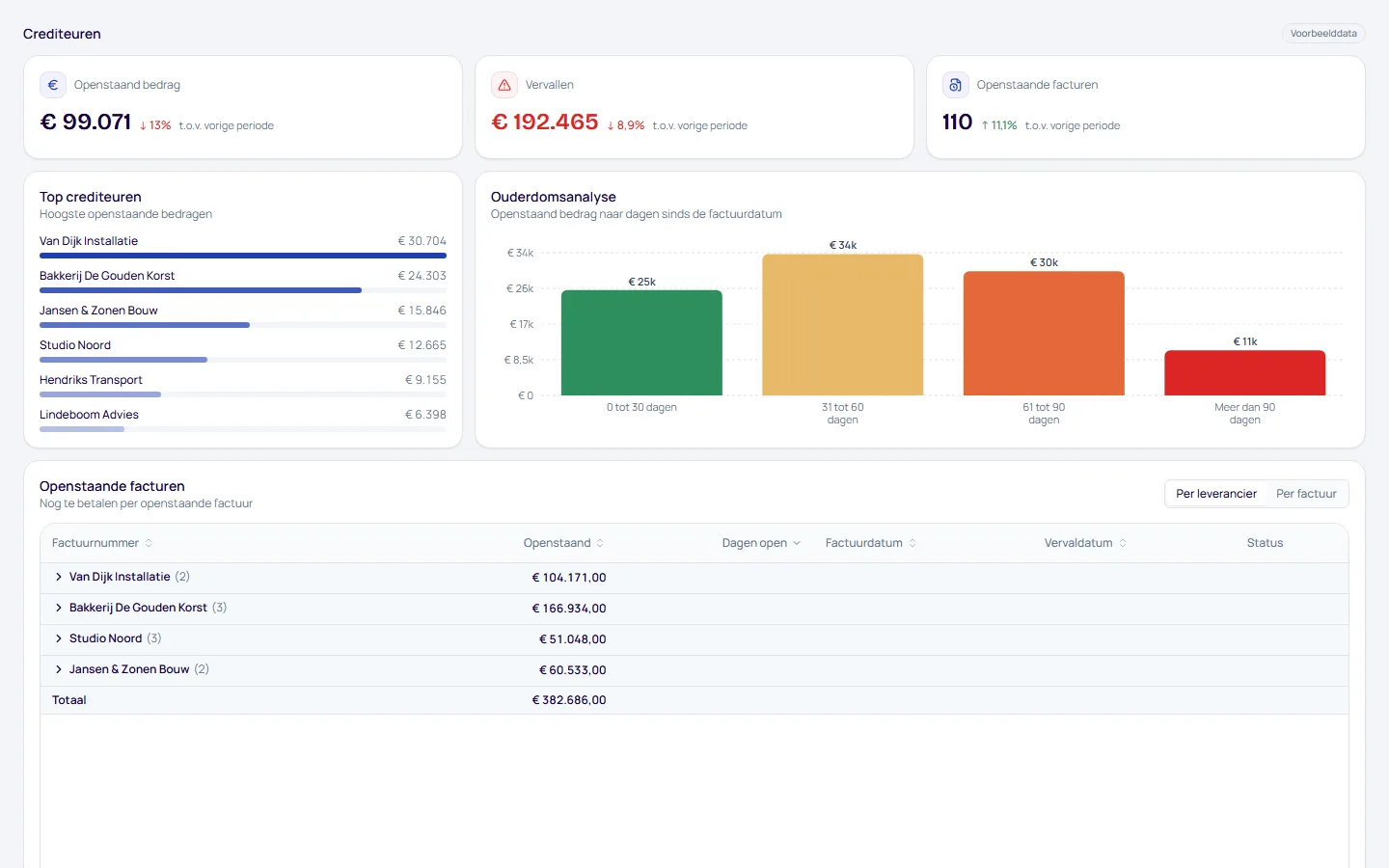The width and height of the screenshot is (1389, 868).
Task: Click Jansen & Zonen Bouw amount € 15.846
Action: tap(422, 311)
